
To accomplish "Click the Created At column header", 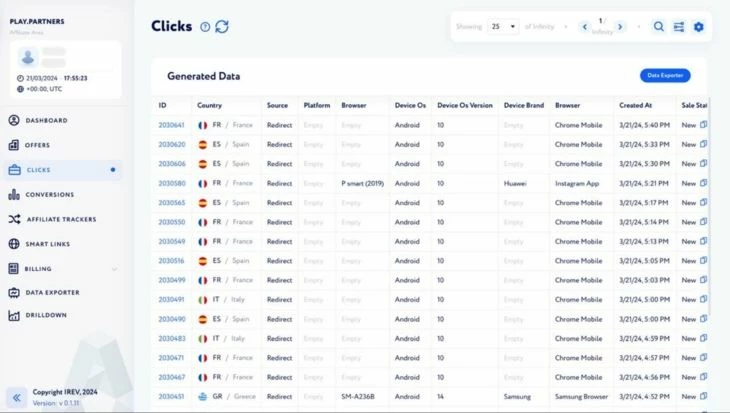I will pyautogui.click(x=635, y=105).
